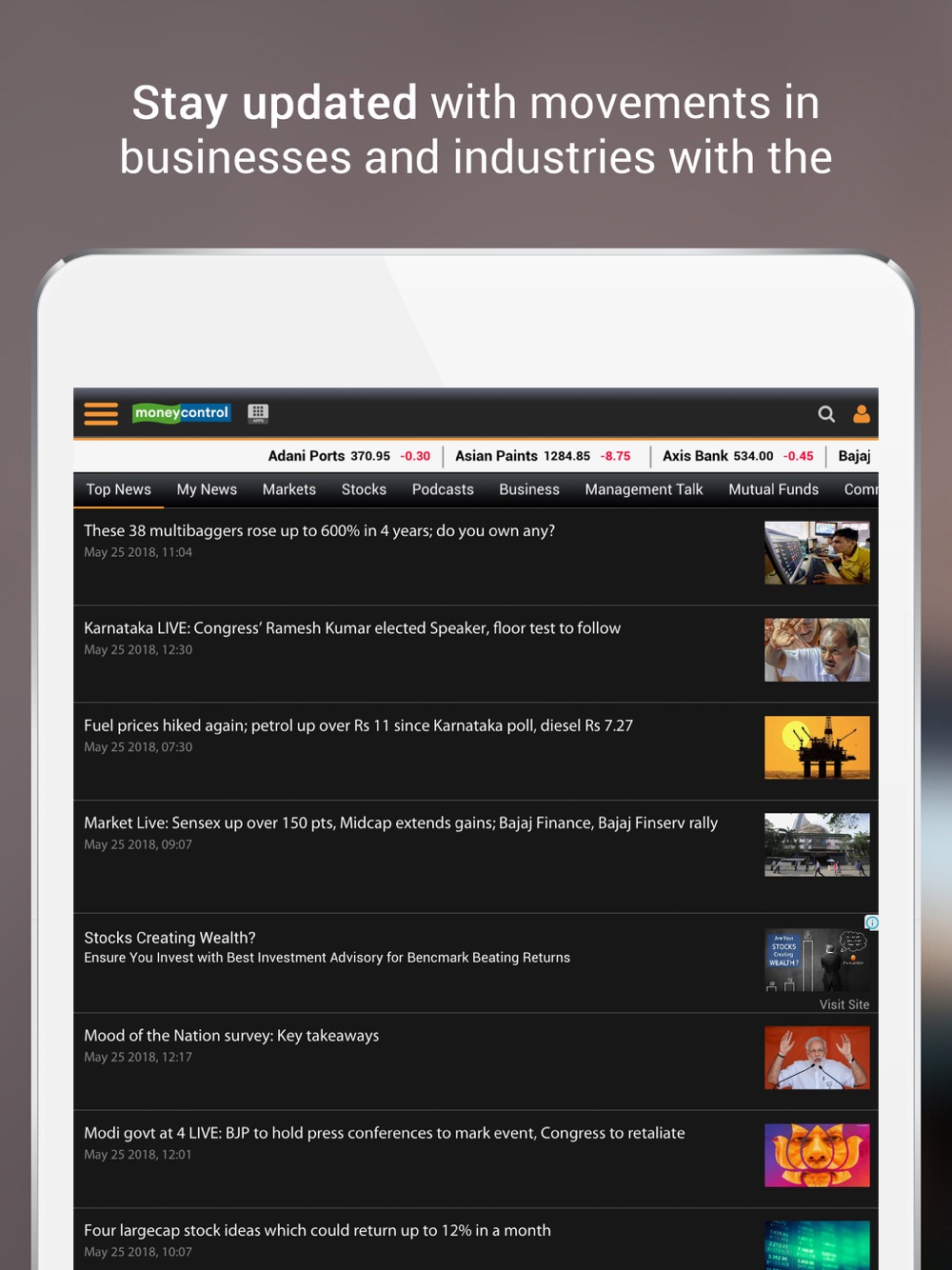Image resolution: width=952 pixels, height=1270 pixels.
Task: Open the Modi govt at 4 LIVE story
Action: point(476,1159)
